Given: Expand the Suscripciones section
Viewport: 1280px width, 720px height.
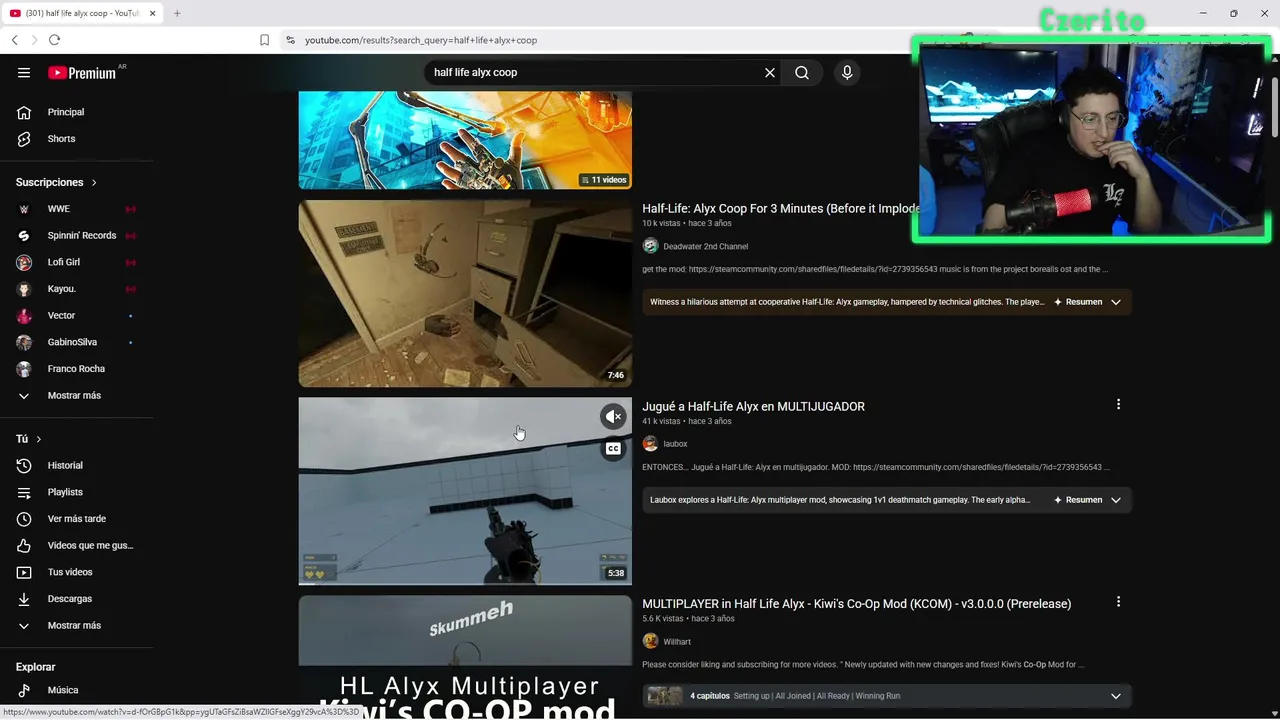Looking at the screenshot, I should 56,182.
